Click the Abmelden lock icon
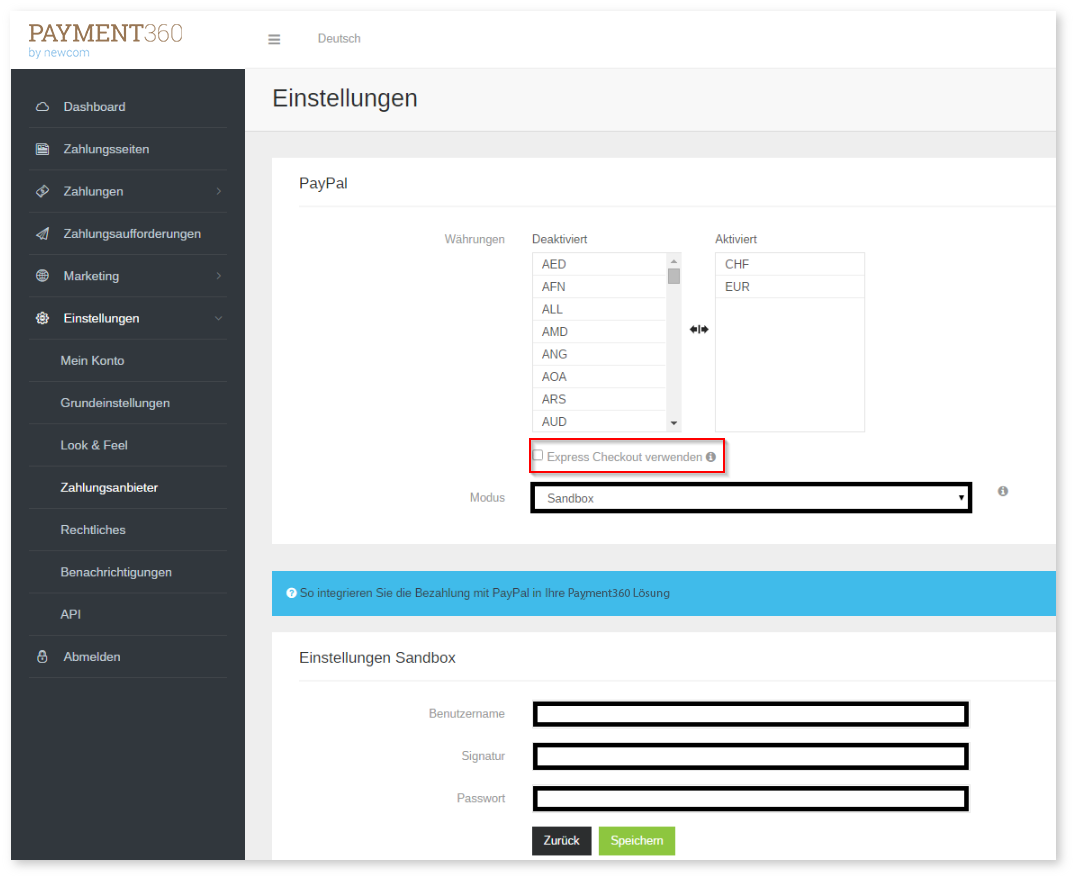1075x879 pixels. coord(42,657)
